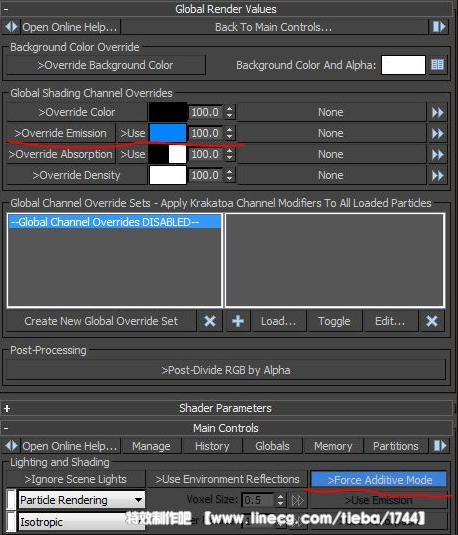Click Override Emission value spinner arrows
458x535 pixels.
229,133
